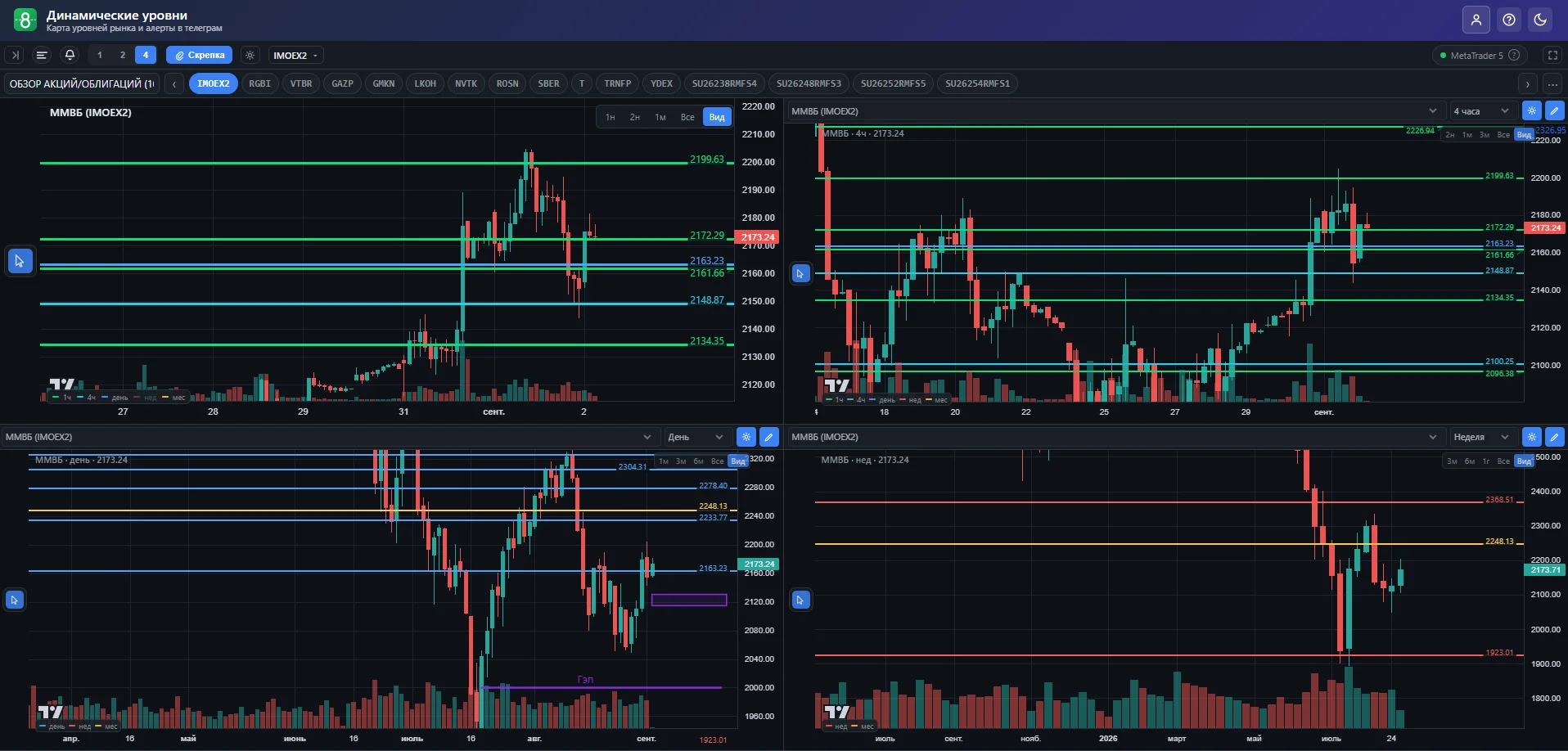Activate cursor tool on 4-hour chart

(x=800, y=273)
